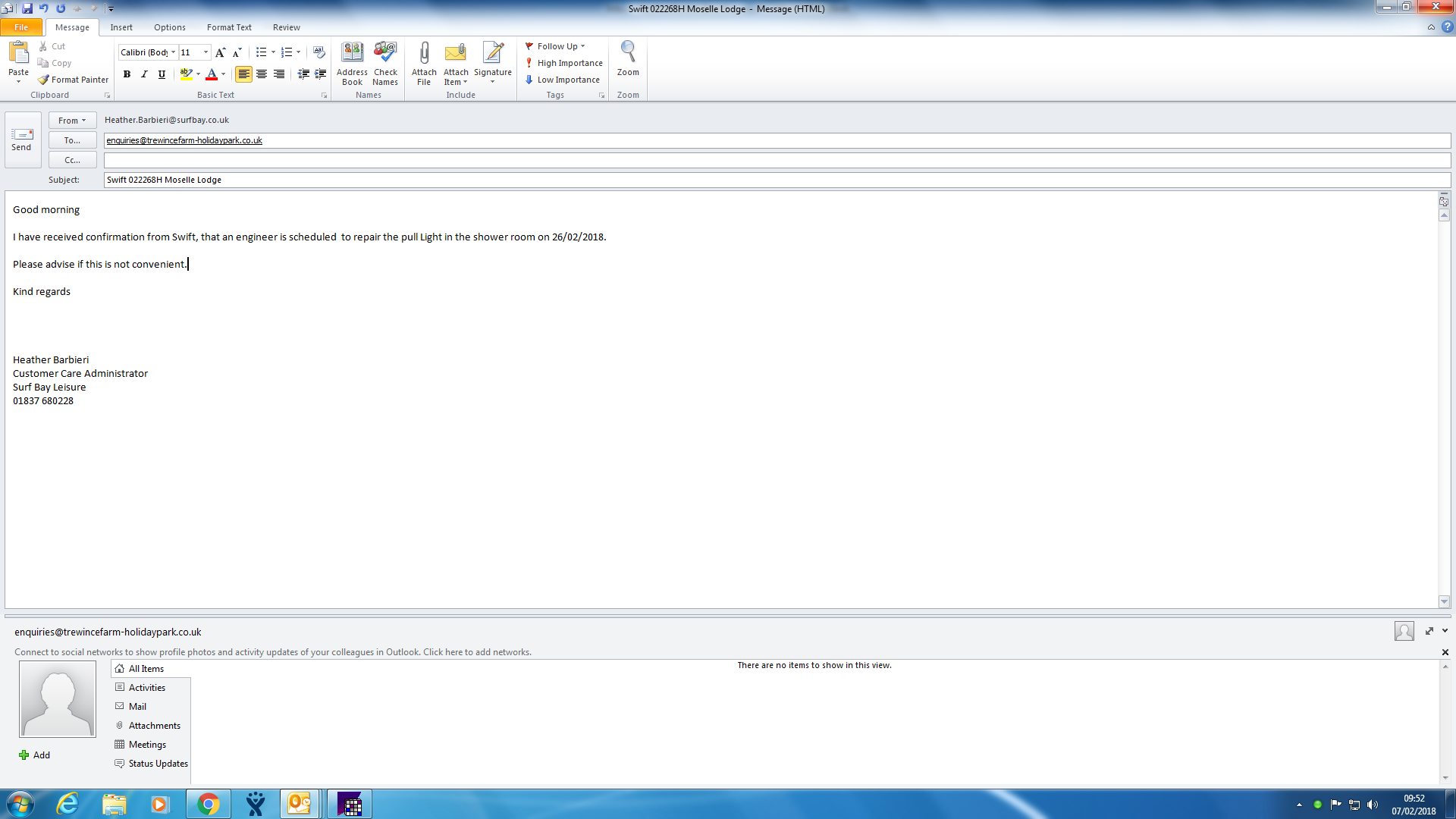Select the Format Painter tool
This screenshot has height=819, width=1456.
tap(74, 80)
